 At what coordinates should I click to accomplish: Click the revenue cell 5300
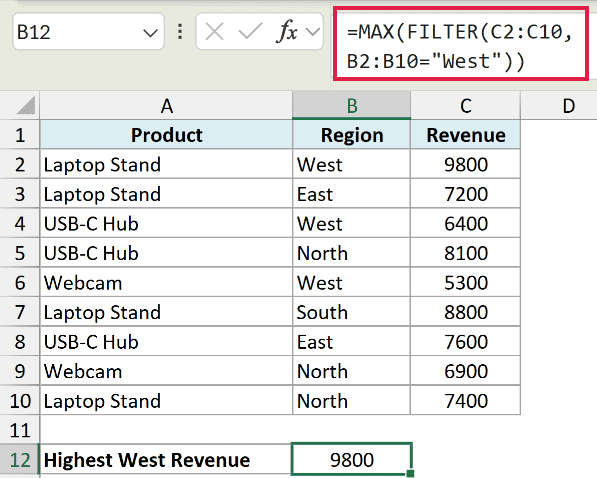tap(465, 282)
